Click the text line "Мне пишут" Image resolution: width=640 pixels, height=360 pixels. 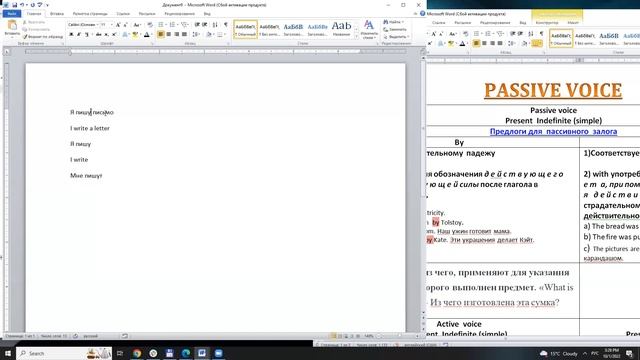point(86,176)
